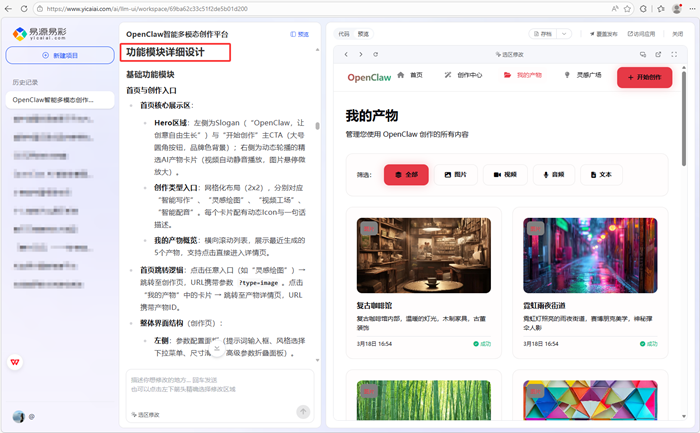Click the preview back arrow
The image size is (700, 433).
coord(346,54)
